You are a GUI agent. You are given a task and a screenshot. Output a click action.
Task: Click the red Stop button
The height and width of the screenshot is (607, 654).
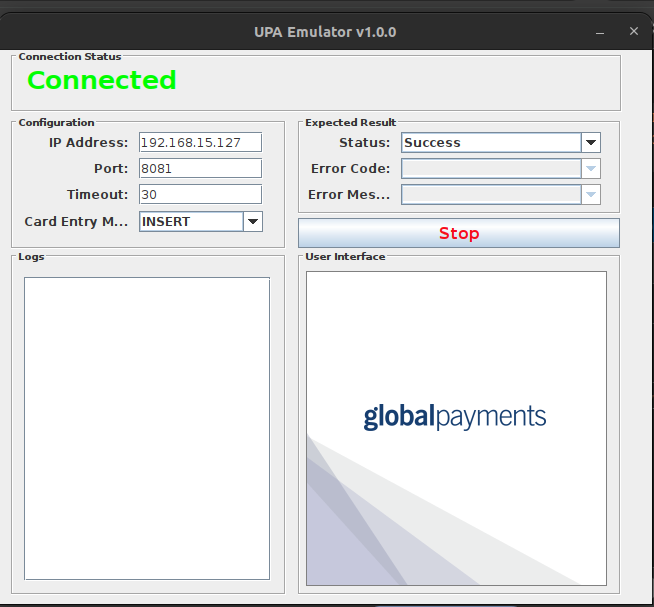click(459, 233)
